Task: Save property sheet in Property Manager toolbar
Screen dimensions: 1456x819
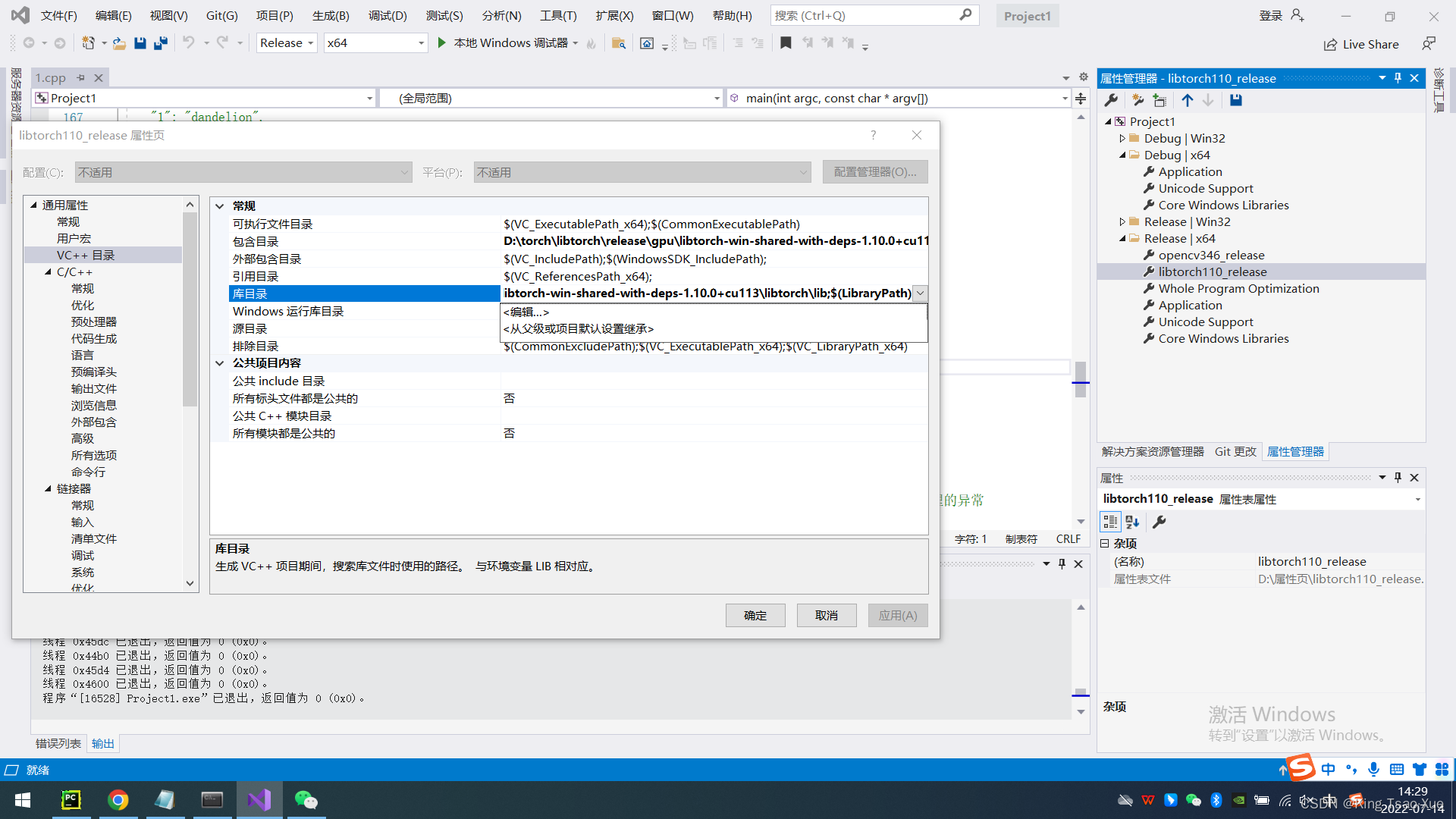Action: tap(1236, 100)
